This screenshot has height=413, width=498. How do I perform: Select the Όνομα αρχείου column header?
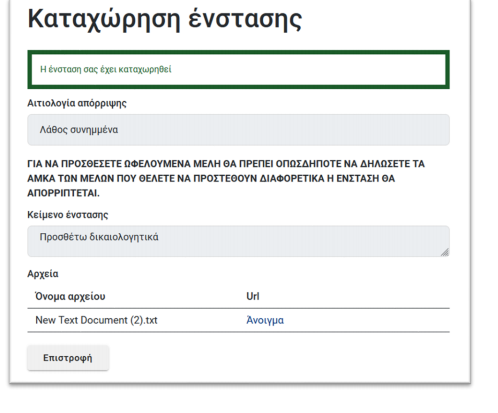[x=70, y=296]
